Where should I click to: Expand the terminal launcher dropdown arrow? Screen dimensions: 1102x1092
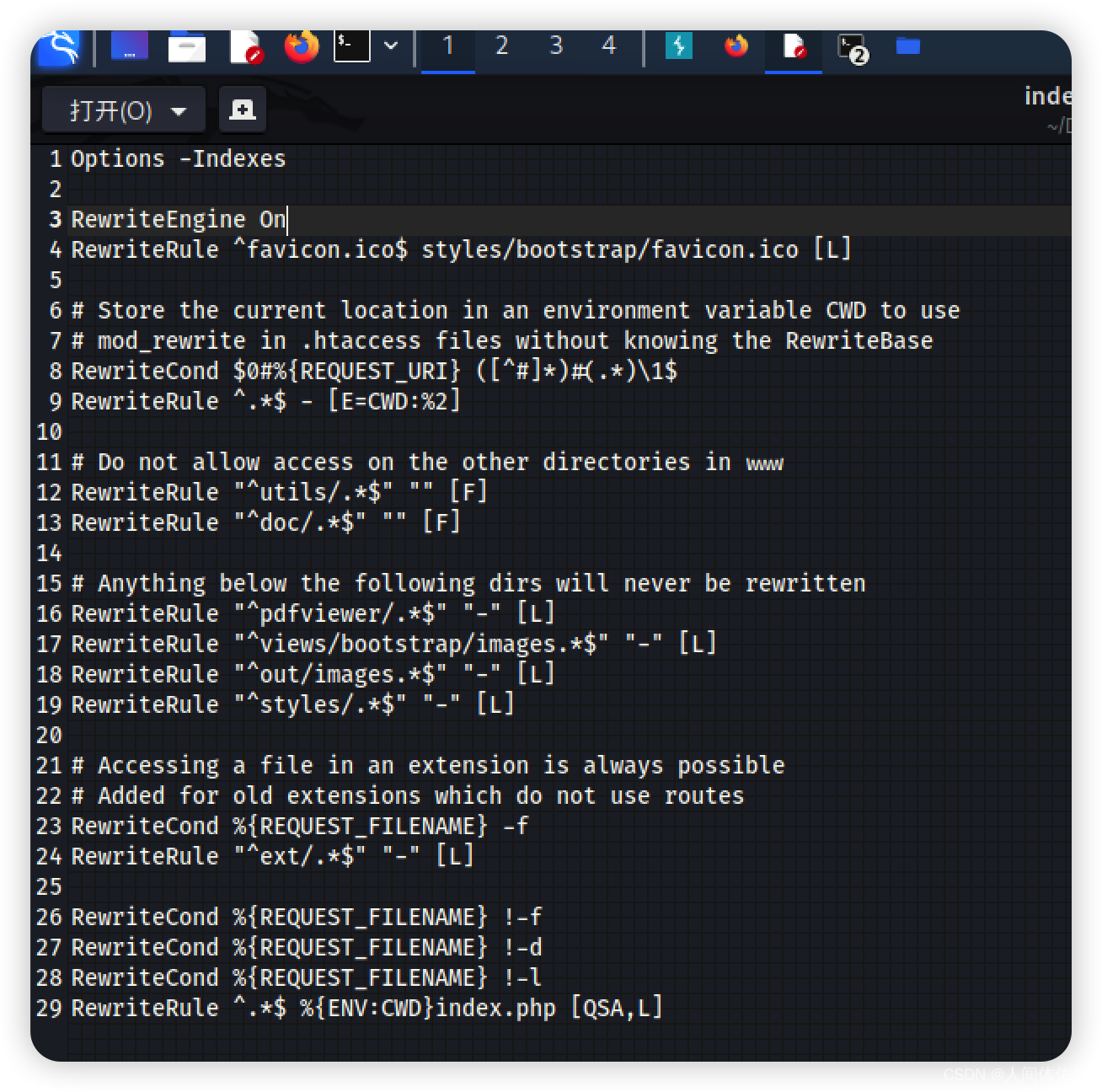[391, 45]
